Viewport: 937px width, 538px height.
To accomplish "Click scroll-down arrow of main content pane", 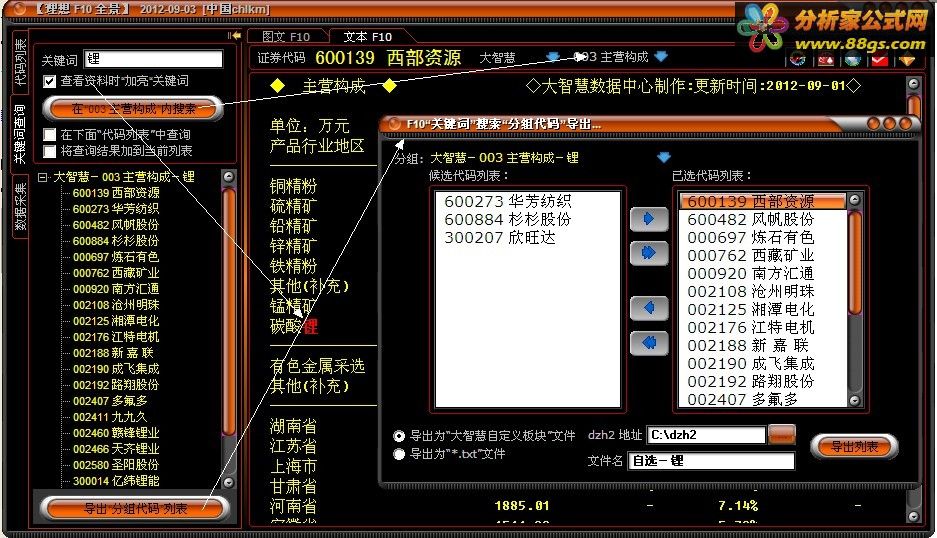I will coord(914,515).
